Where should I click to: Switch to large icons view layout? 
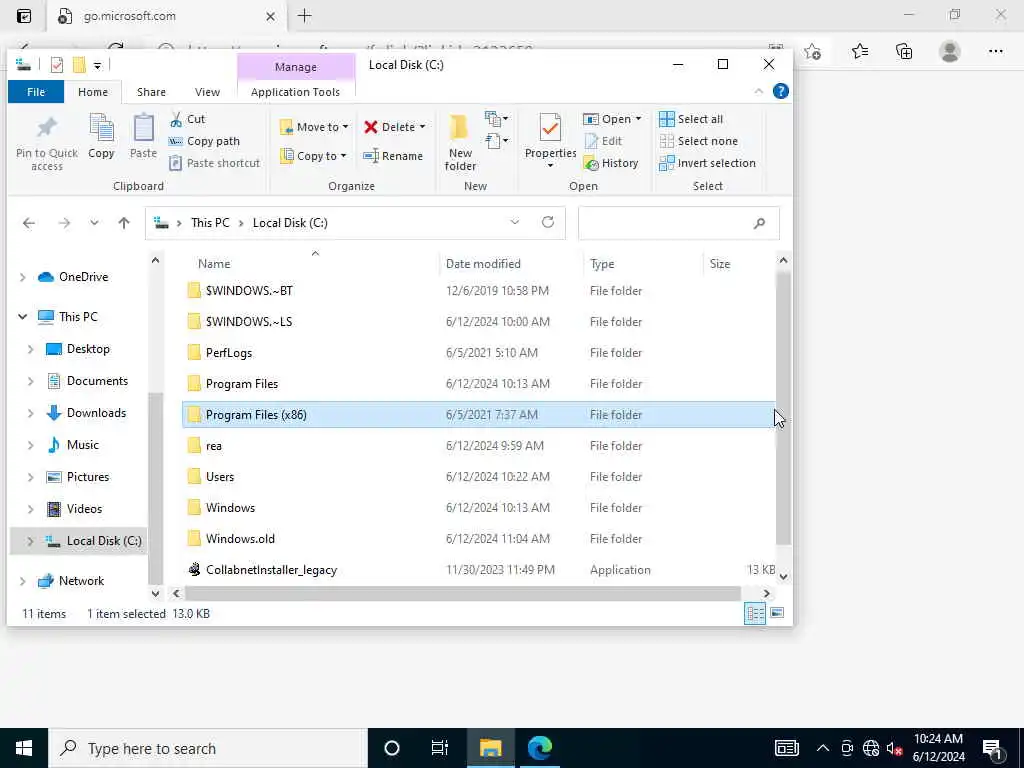tap(777, 613)
